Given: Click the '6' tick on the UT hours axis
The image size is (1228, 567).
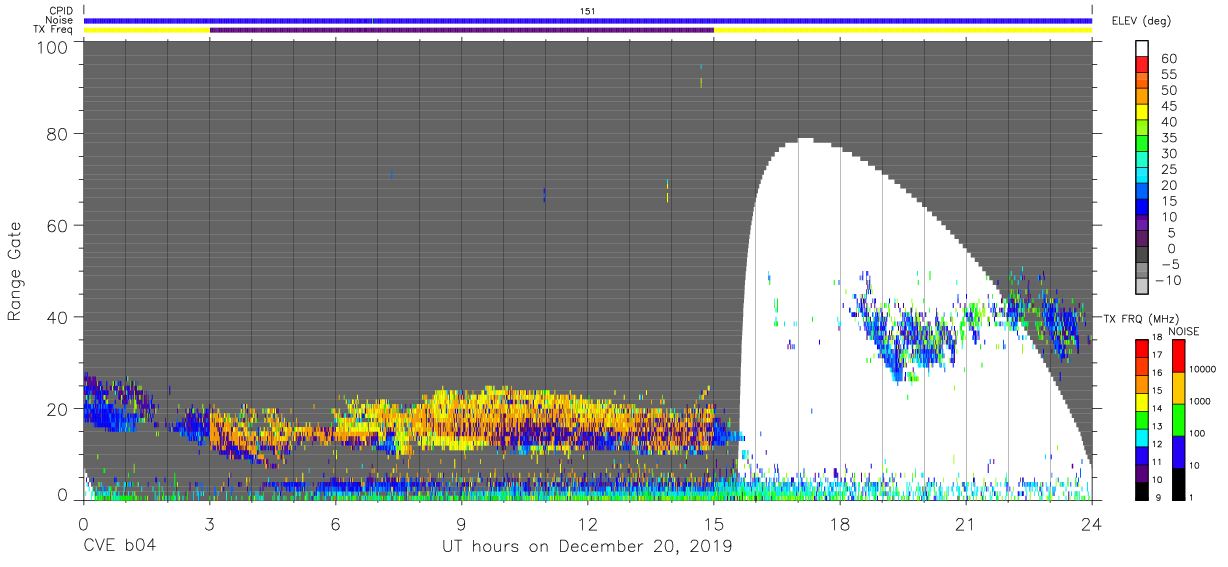Looking at the screenshot, I should 335,523.
